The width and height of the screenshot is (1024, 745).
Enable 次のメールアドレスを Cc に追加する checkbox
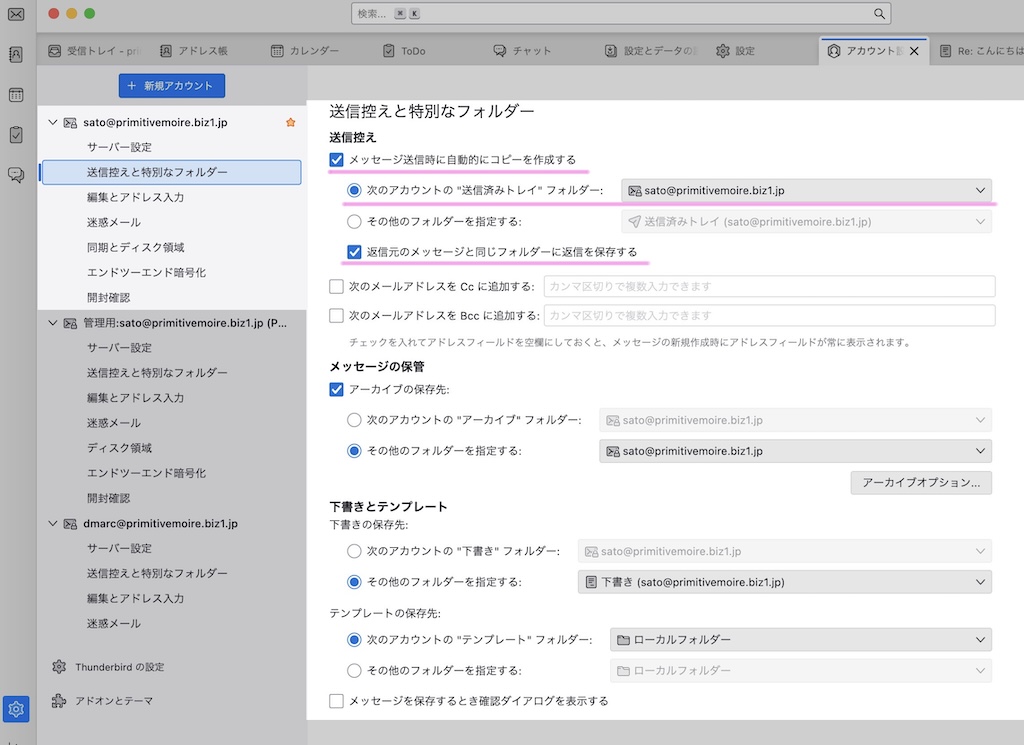point(337,287)
